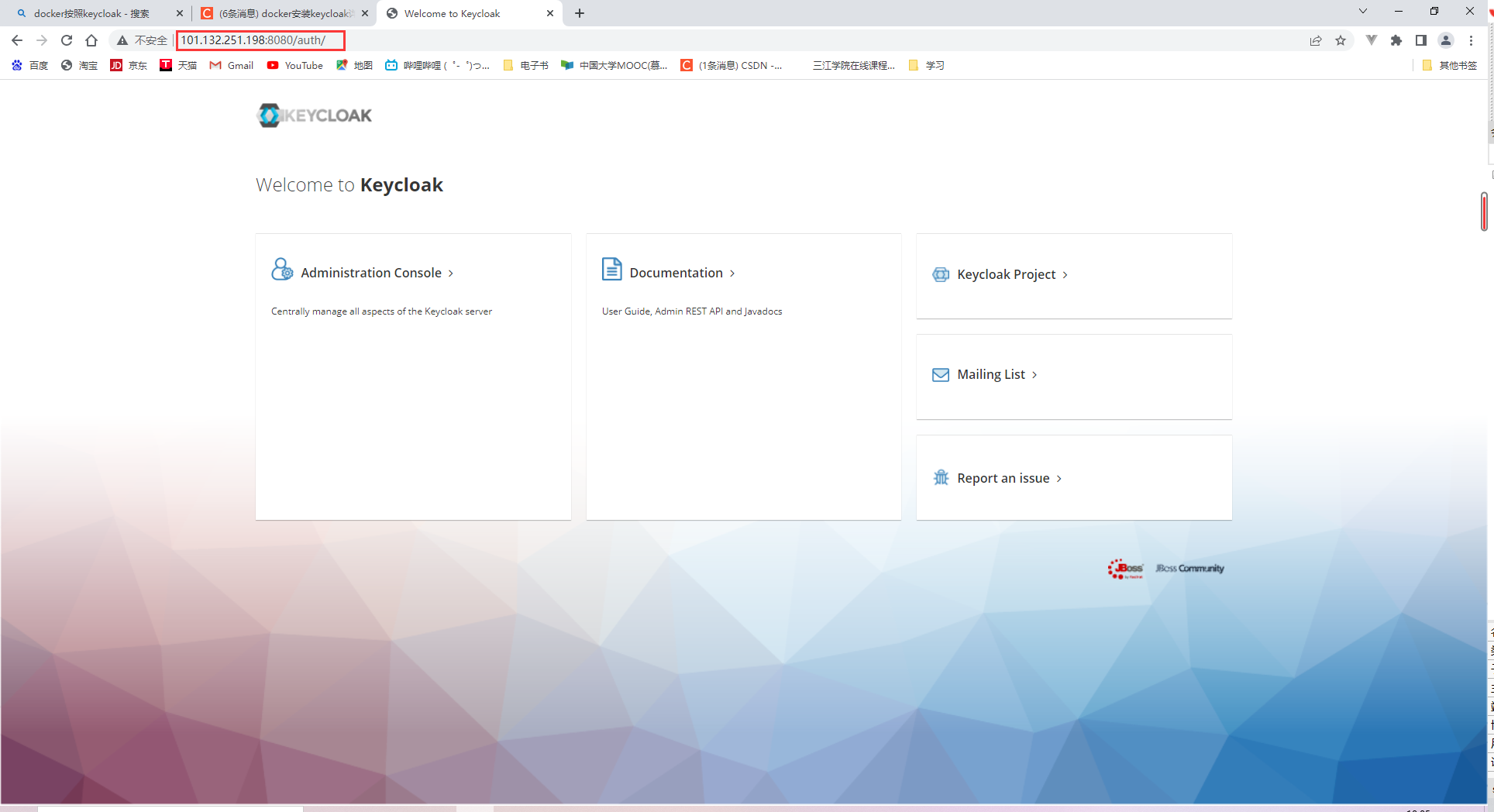Go to the browser home page
The width and height of the screenshot is (1494, 812).
(91, 40)
